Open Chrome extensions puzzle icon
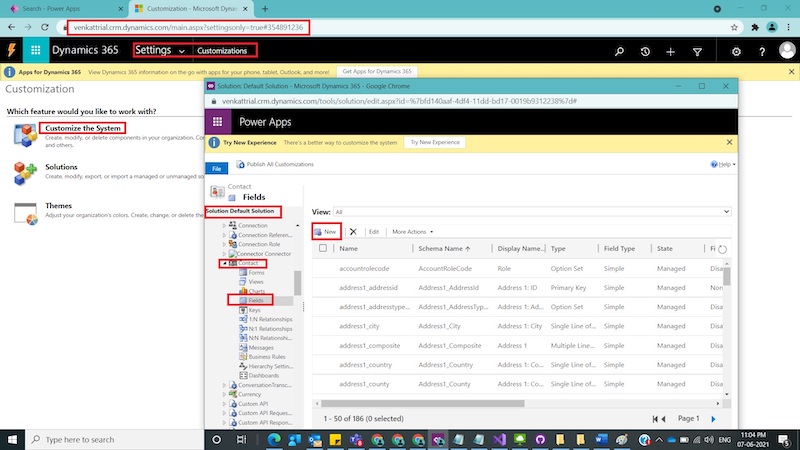This screenshot has height=450, width=800. click(755, 28)
